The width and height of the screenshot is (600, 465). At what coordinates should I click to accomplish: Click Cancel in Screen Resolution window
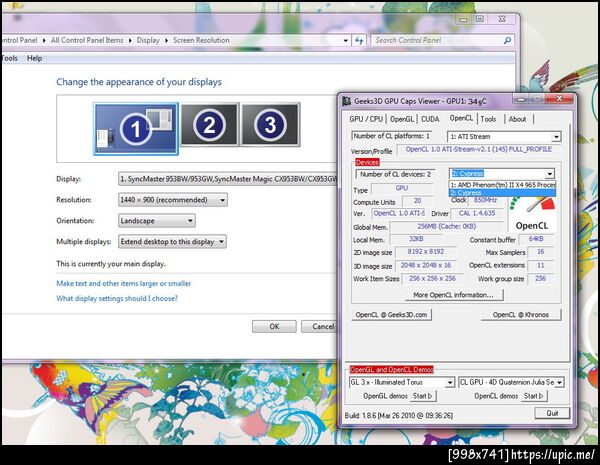[320, 326]
